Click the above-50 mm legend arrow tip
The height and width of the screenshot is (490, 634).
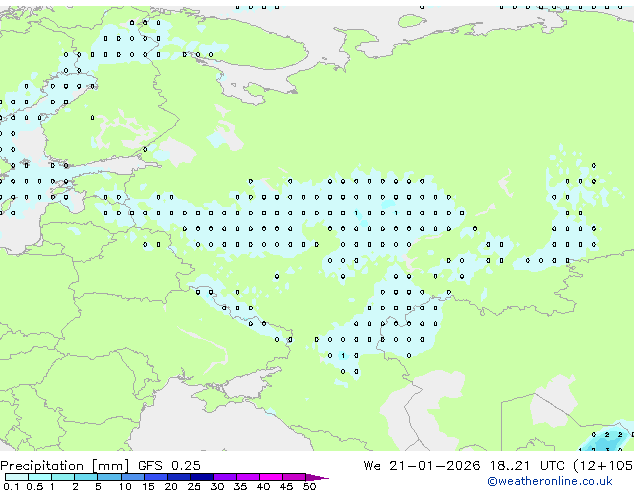317,477
